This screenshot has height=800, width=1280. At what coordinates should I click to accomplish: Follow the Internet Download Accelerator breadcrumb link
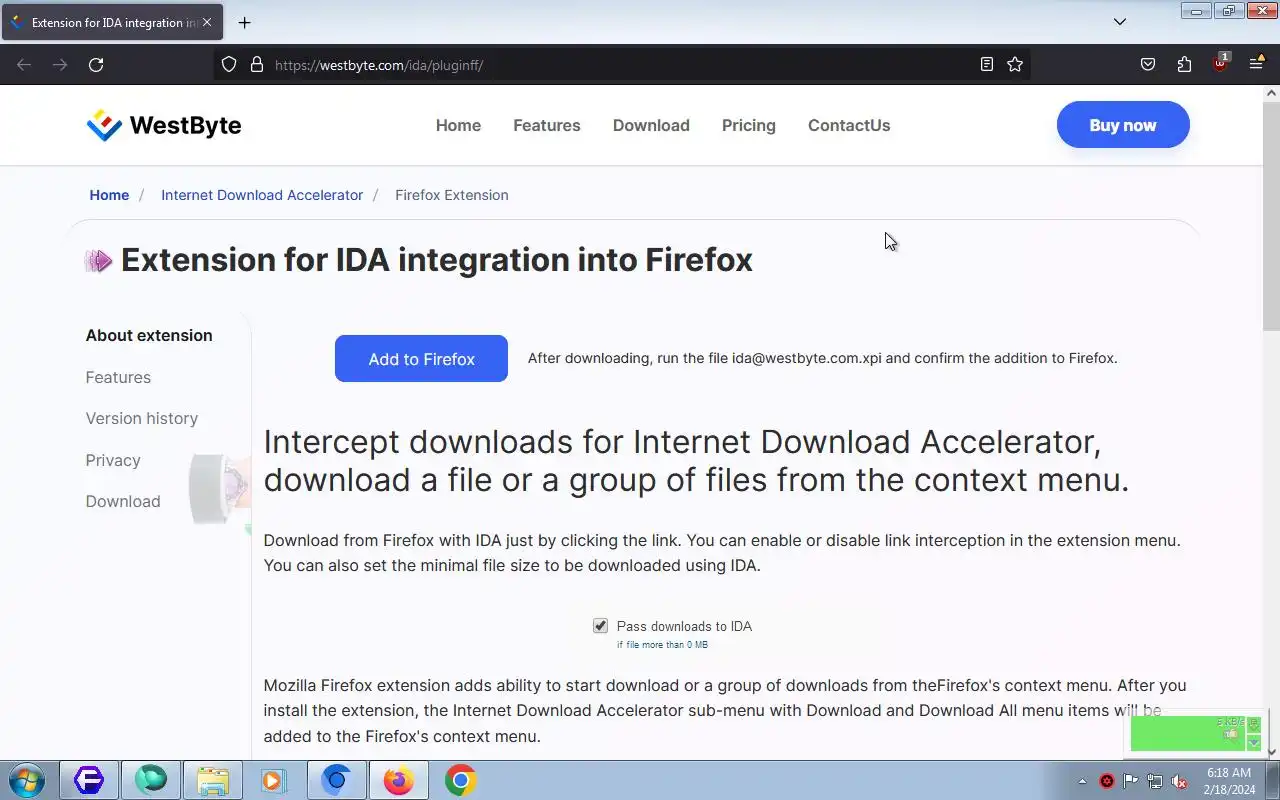pyautogui.click(x=262, y=195)
